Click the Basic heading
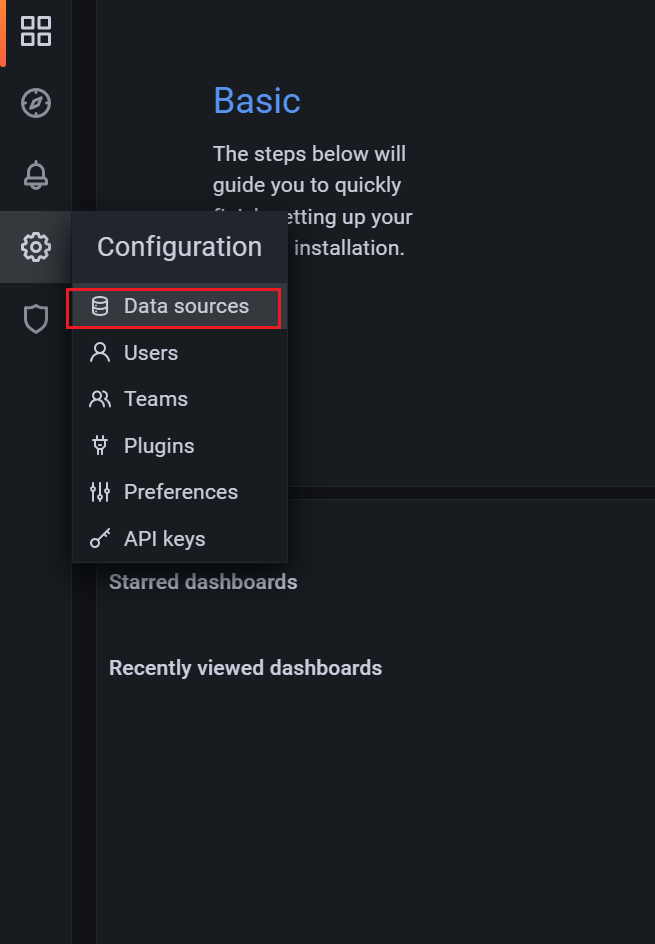The width and height of the screenshot is (655, 944). [x=257, y=101]
